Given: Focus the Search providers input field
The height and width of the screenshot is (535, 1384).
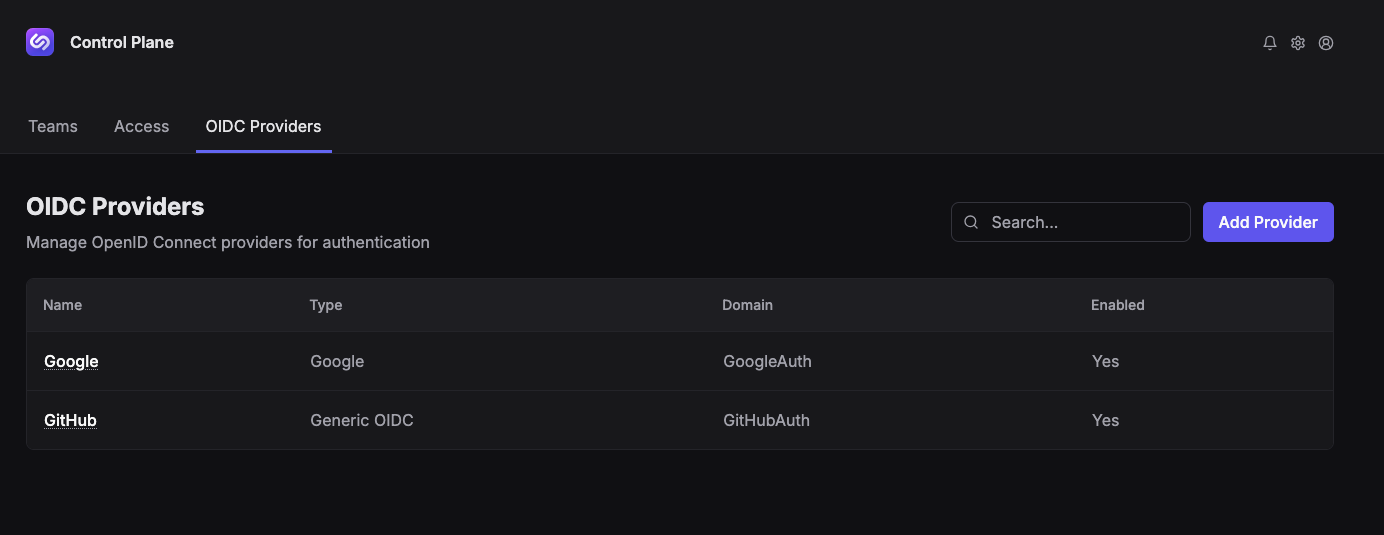Looking at the screenshot, I should (x=1071, y=222).
